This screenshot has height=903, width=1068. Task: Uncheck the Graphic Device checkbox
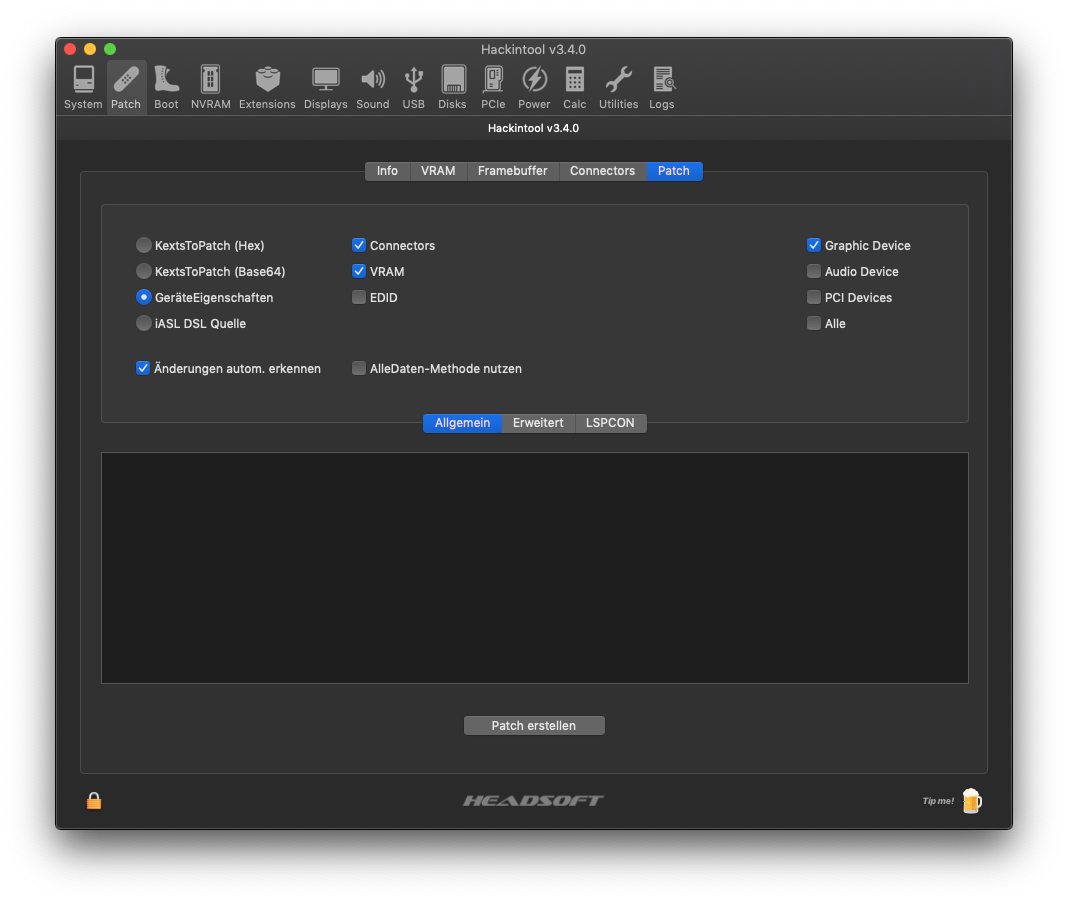814,245
